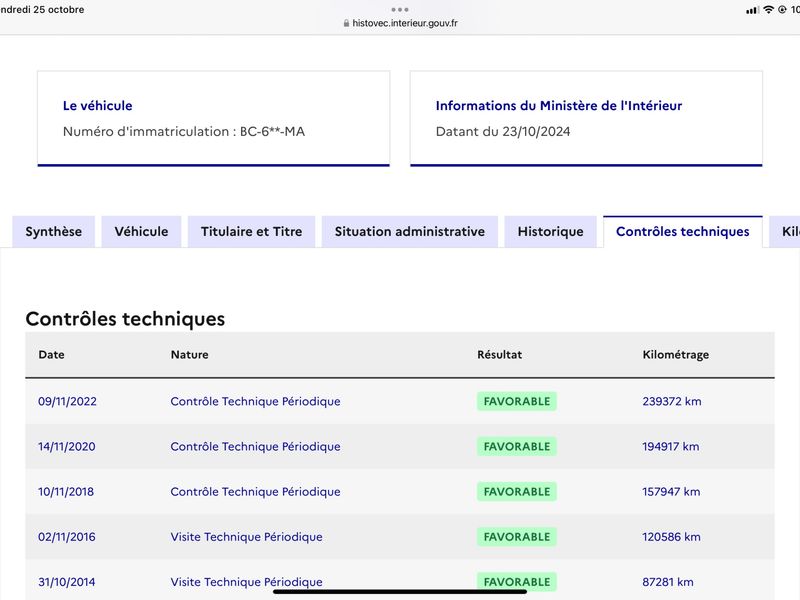
Task: Click the 120586 km mileage value
Action: click(x=671, y=537)
